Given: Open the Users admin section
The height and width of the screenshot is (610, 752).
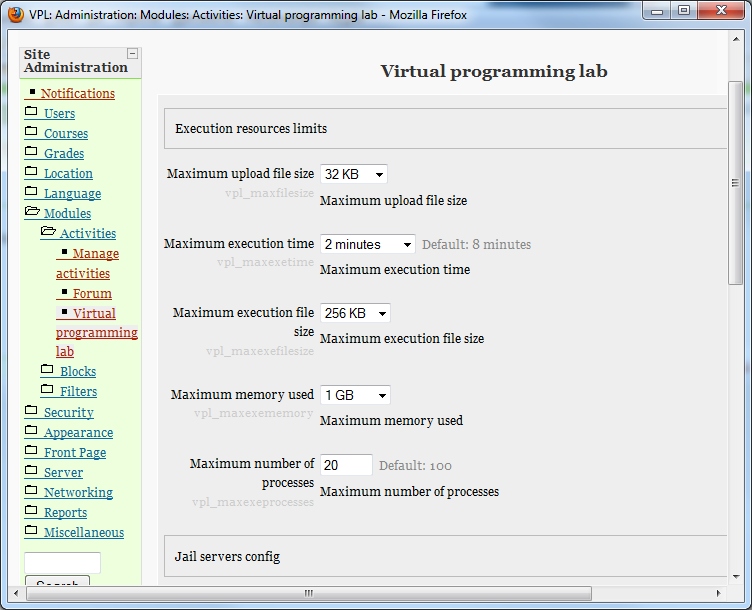Looking at the screenshot, I should click(x=59, y=114).
